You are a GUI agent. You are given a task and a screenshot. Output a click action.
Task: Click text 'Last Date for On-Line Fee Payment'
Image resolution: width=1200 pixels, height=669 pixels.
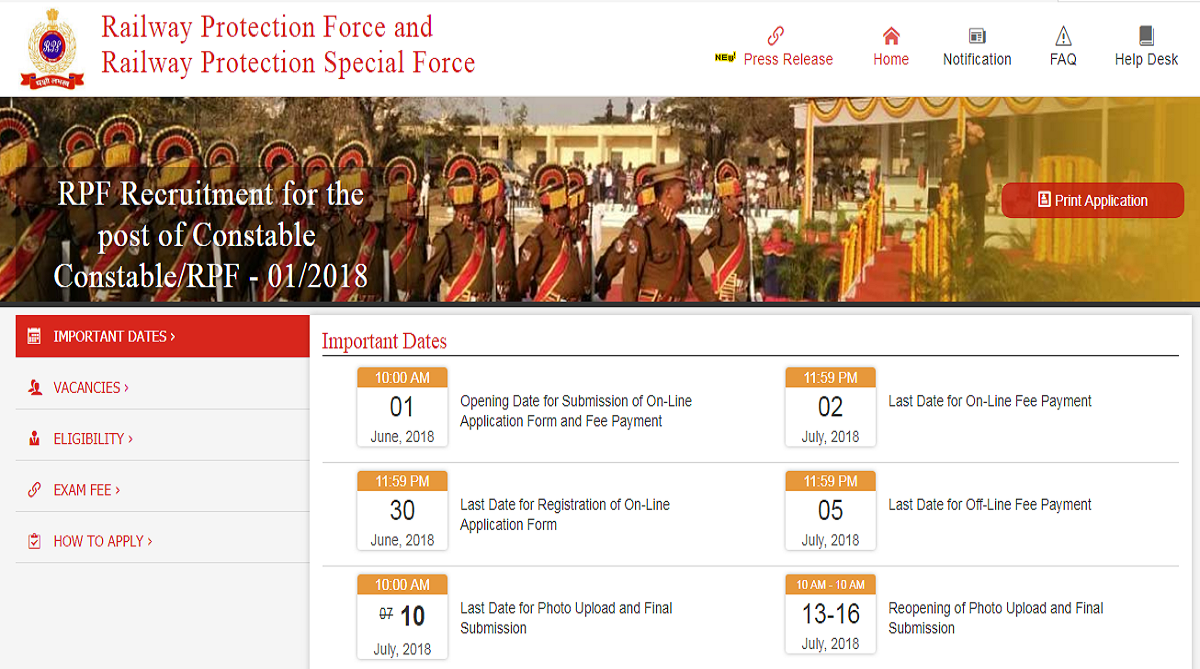990,401
